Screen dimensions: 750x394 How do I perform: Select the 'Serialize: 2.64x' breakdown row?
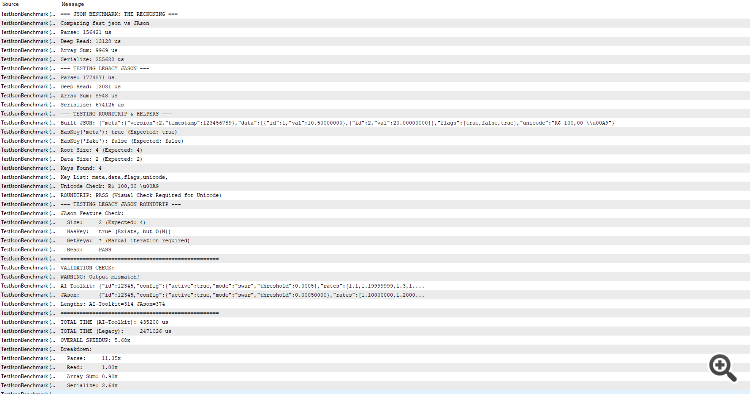[375, 385]
